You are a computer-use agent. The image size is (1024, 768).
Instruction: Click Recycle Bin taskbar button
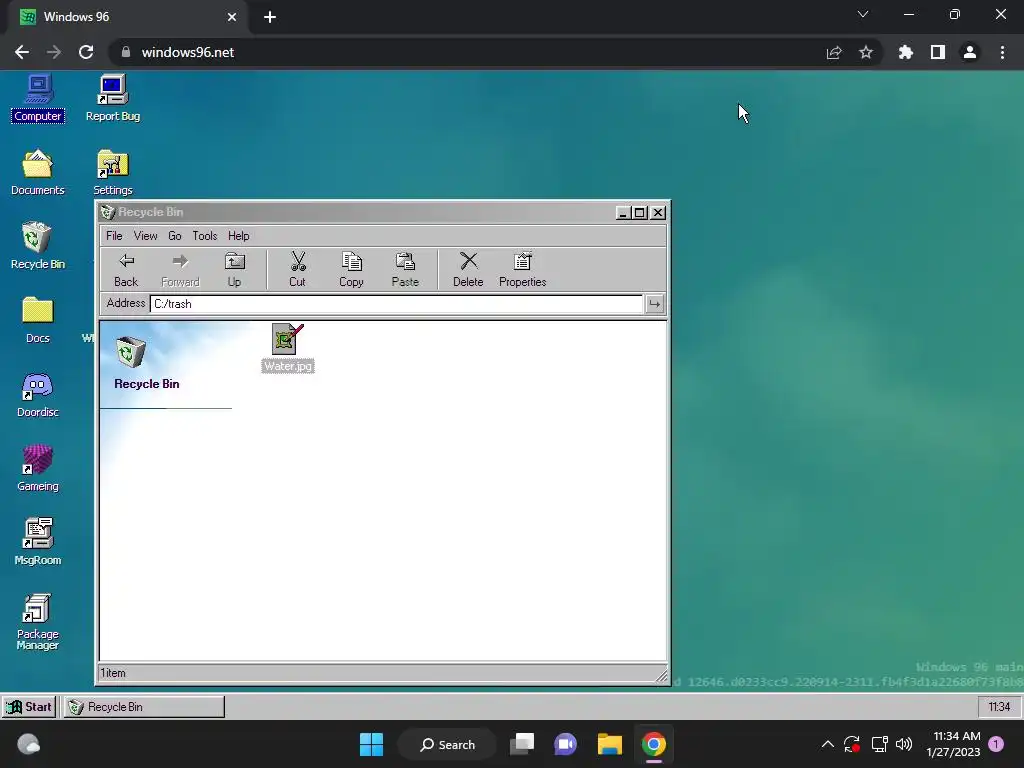[x=144, y=707]
